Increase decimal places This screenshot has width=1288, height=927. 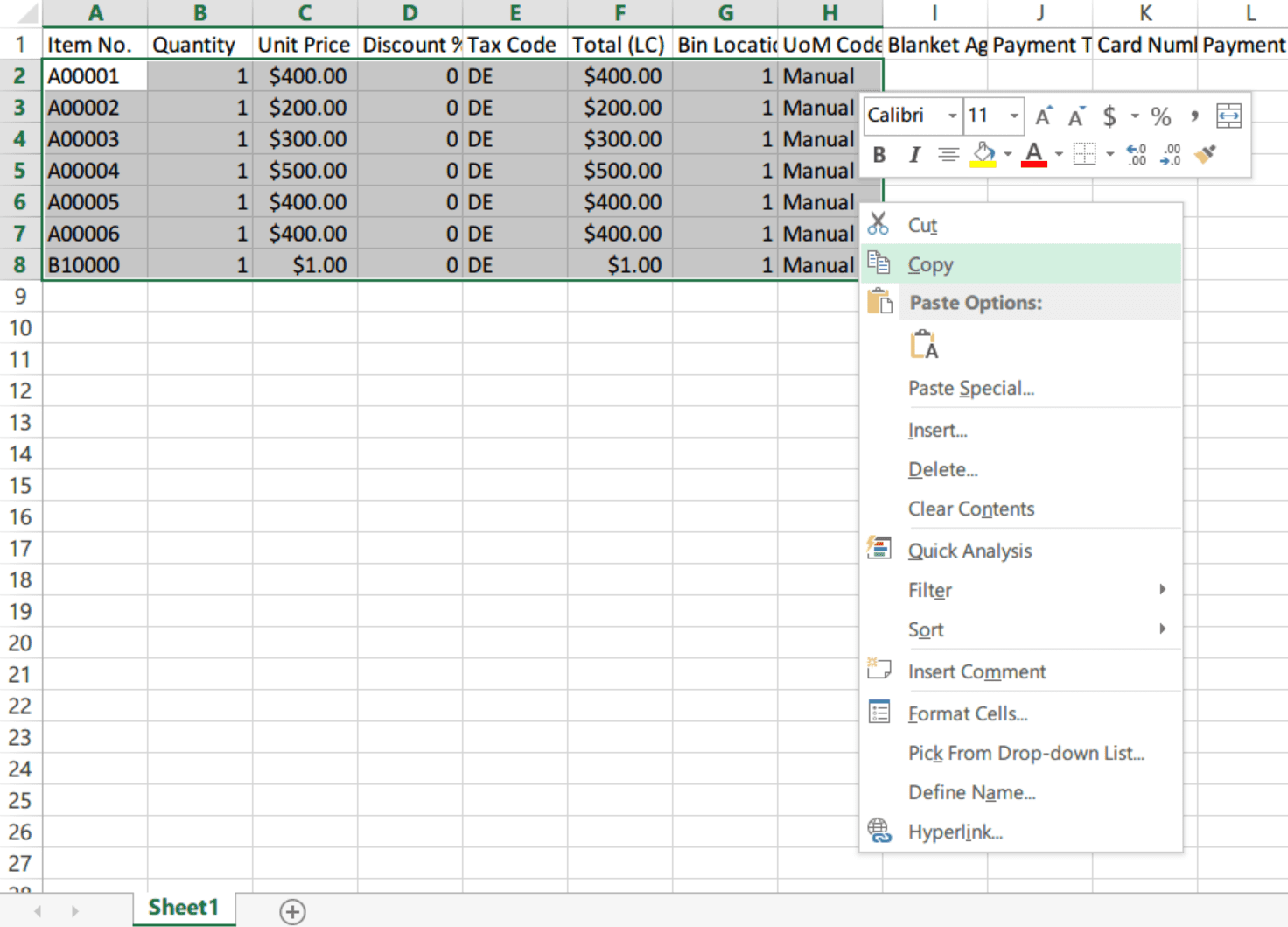(x=1137, y=155)
